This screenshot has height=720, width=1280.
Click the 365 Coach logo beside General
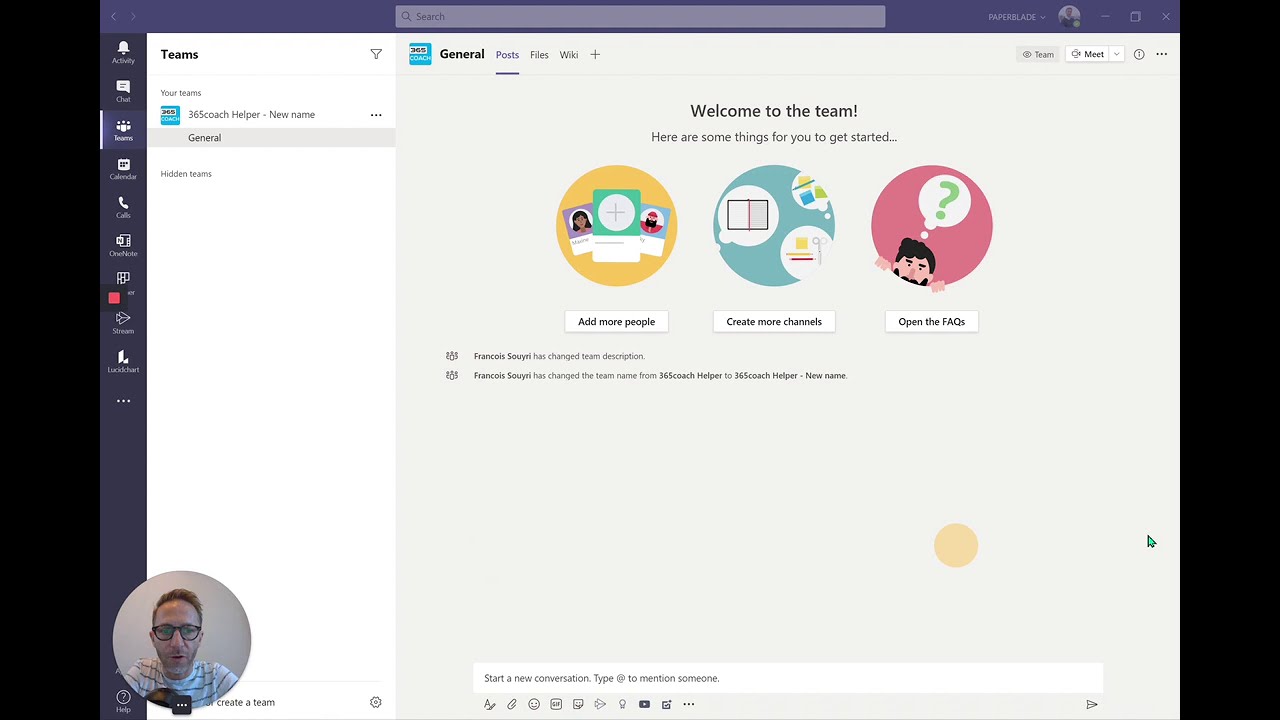coord(420,54)
